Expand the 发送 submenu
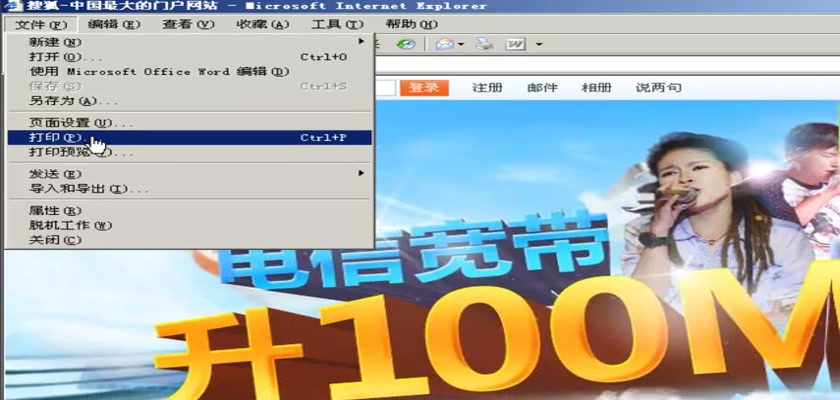This screenshot has height=400, width=840. point(190,174)
